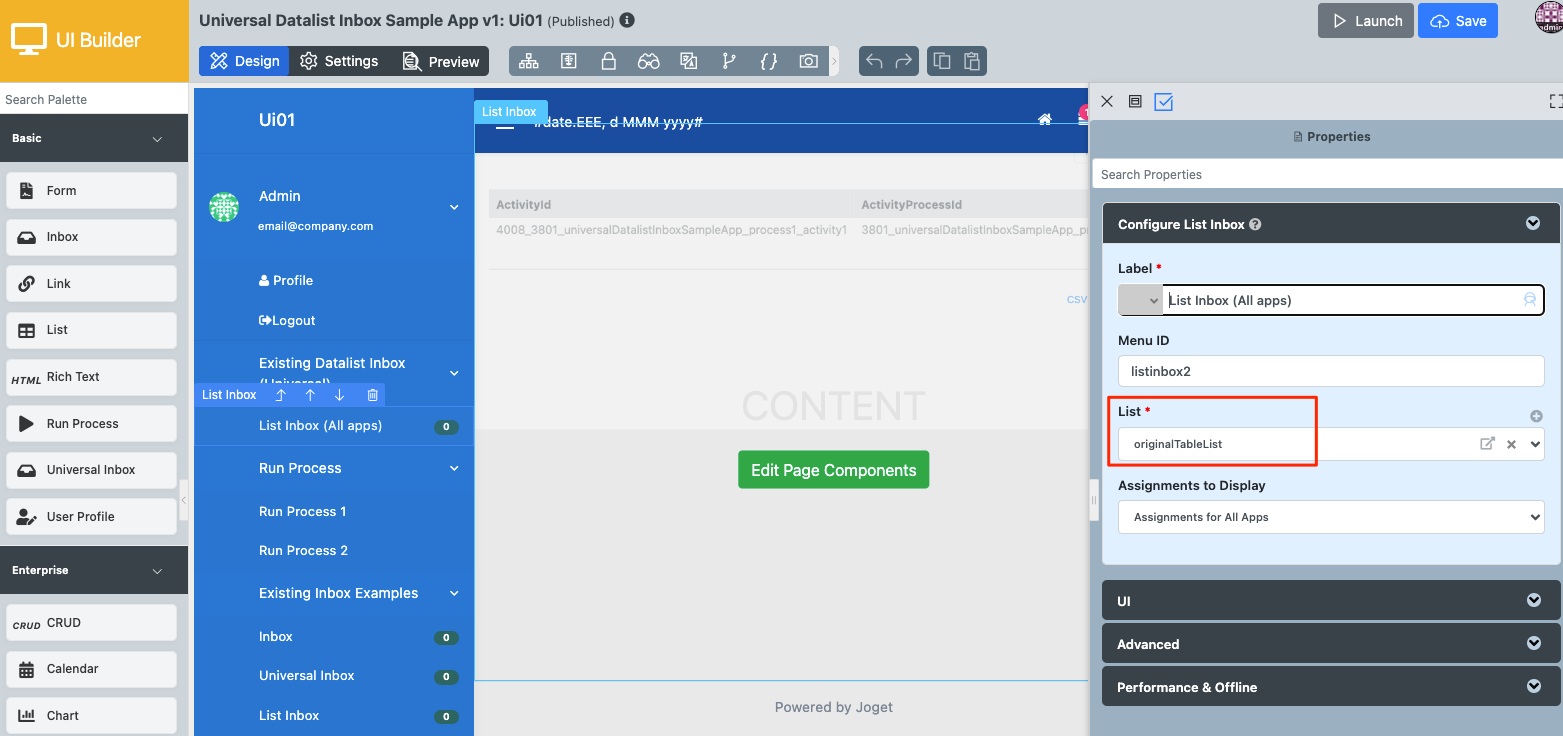
Task: Click the binoculars icon in the toolbar
Action: 649,61
